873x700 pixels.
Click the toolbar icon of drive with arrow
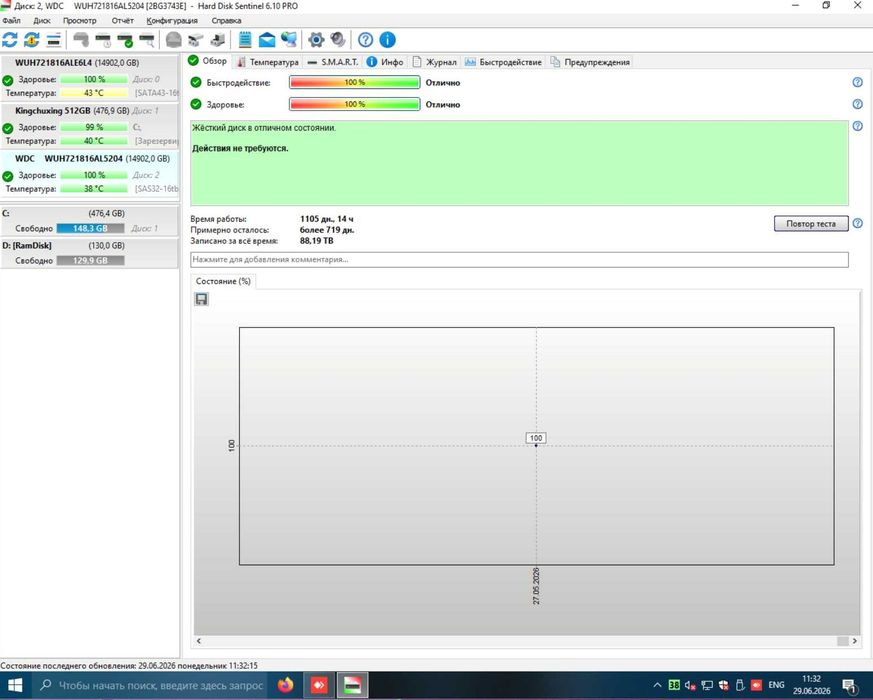pos(218,40)
